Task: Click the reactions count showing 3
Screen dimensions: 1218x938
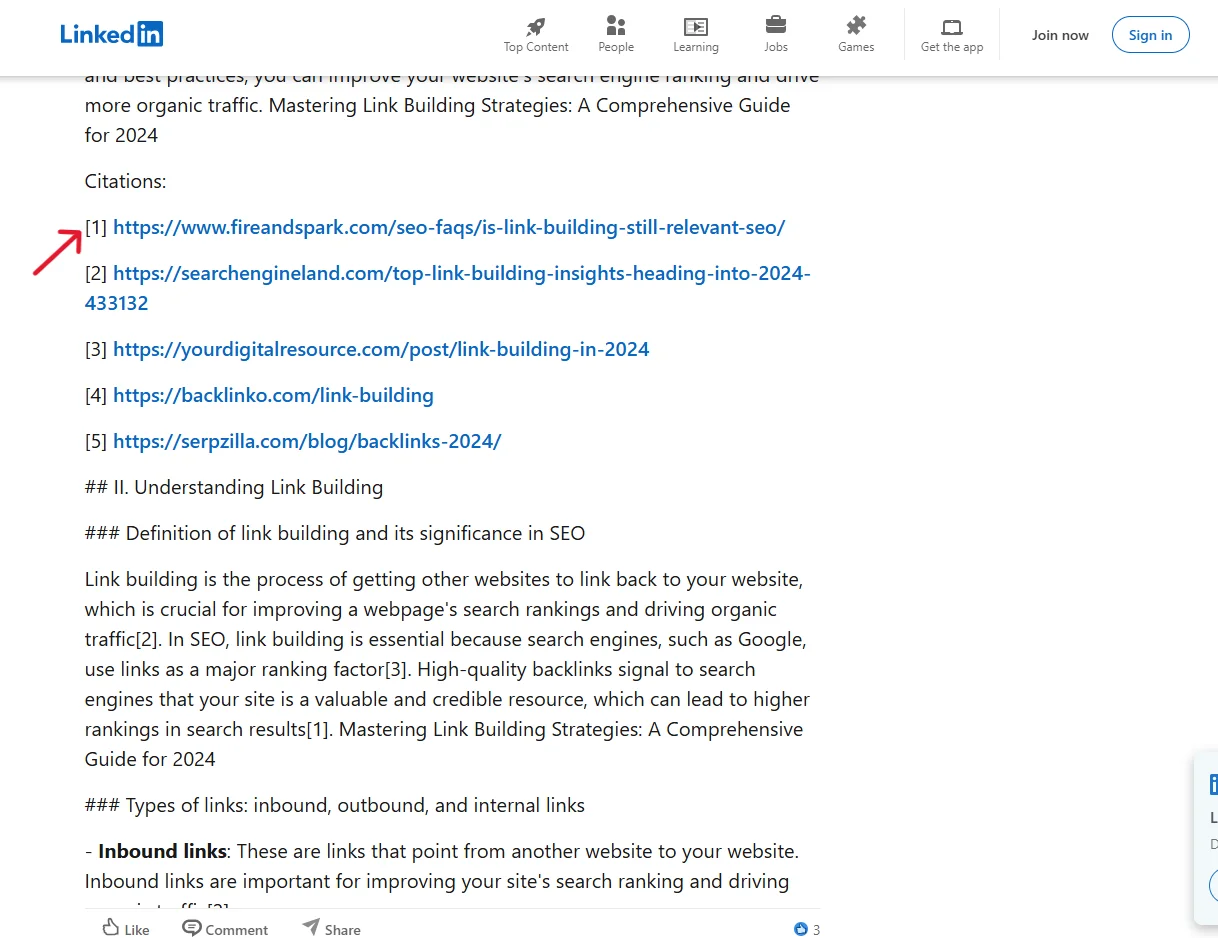Action: (818, 929)
